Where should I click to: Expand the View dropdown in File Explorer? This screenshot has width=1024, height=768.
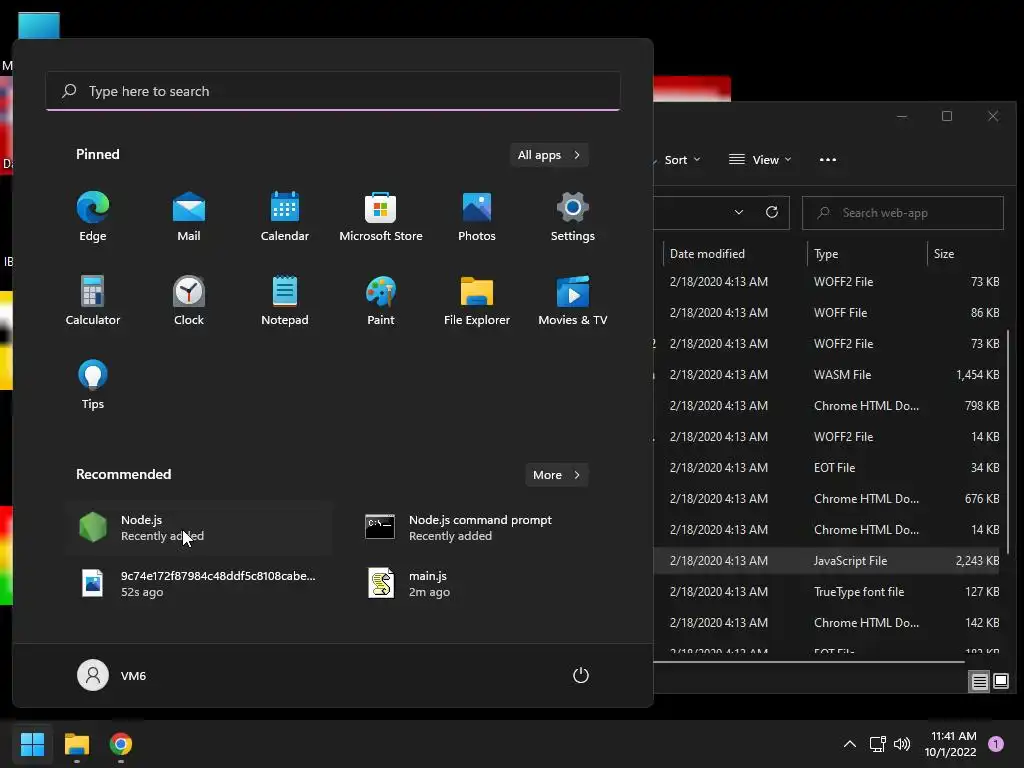point(760,160)
